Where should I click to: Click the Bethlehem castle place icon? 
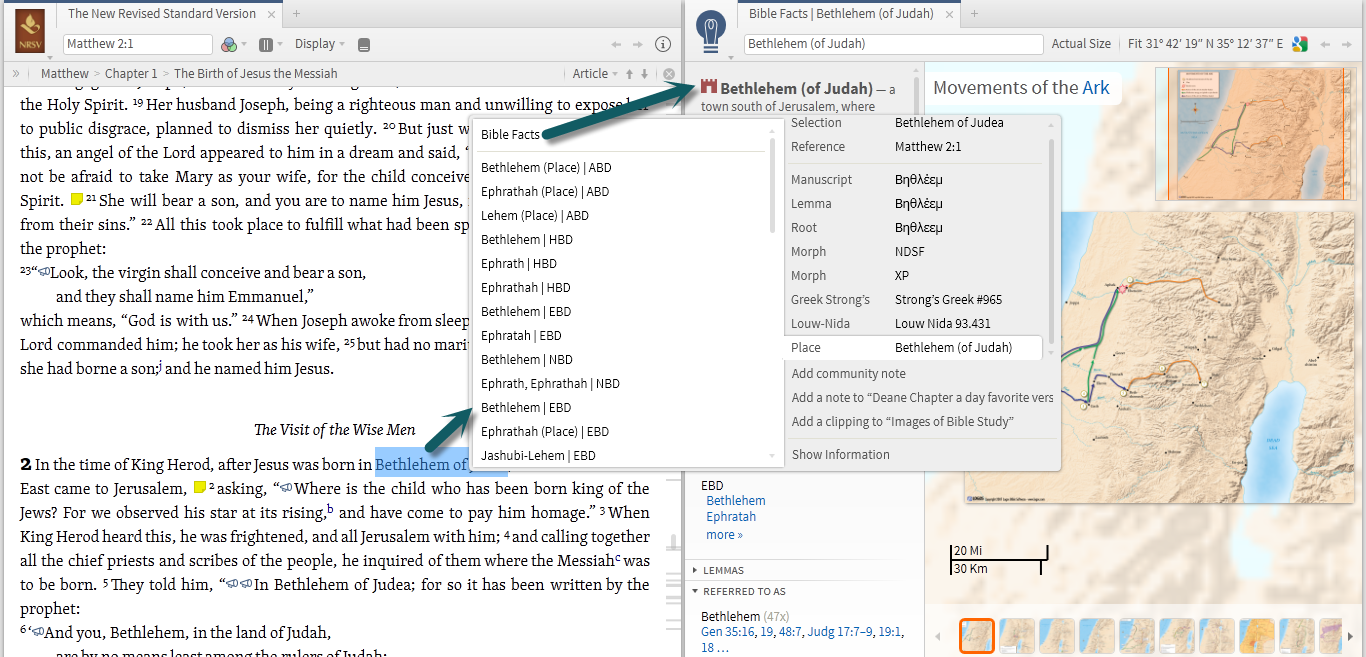(709, 87)
